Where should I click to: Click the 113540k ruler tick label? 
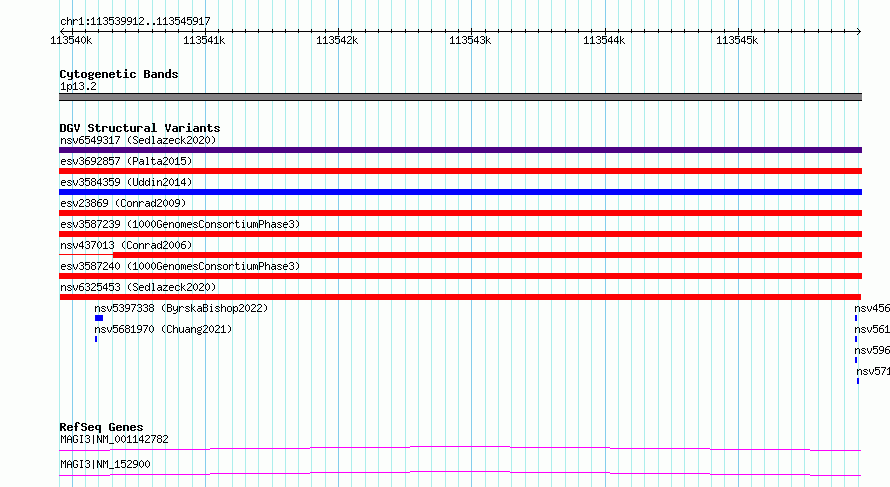(71, 40)
